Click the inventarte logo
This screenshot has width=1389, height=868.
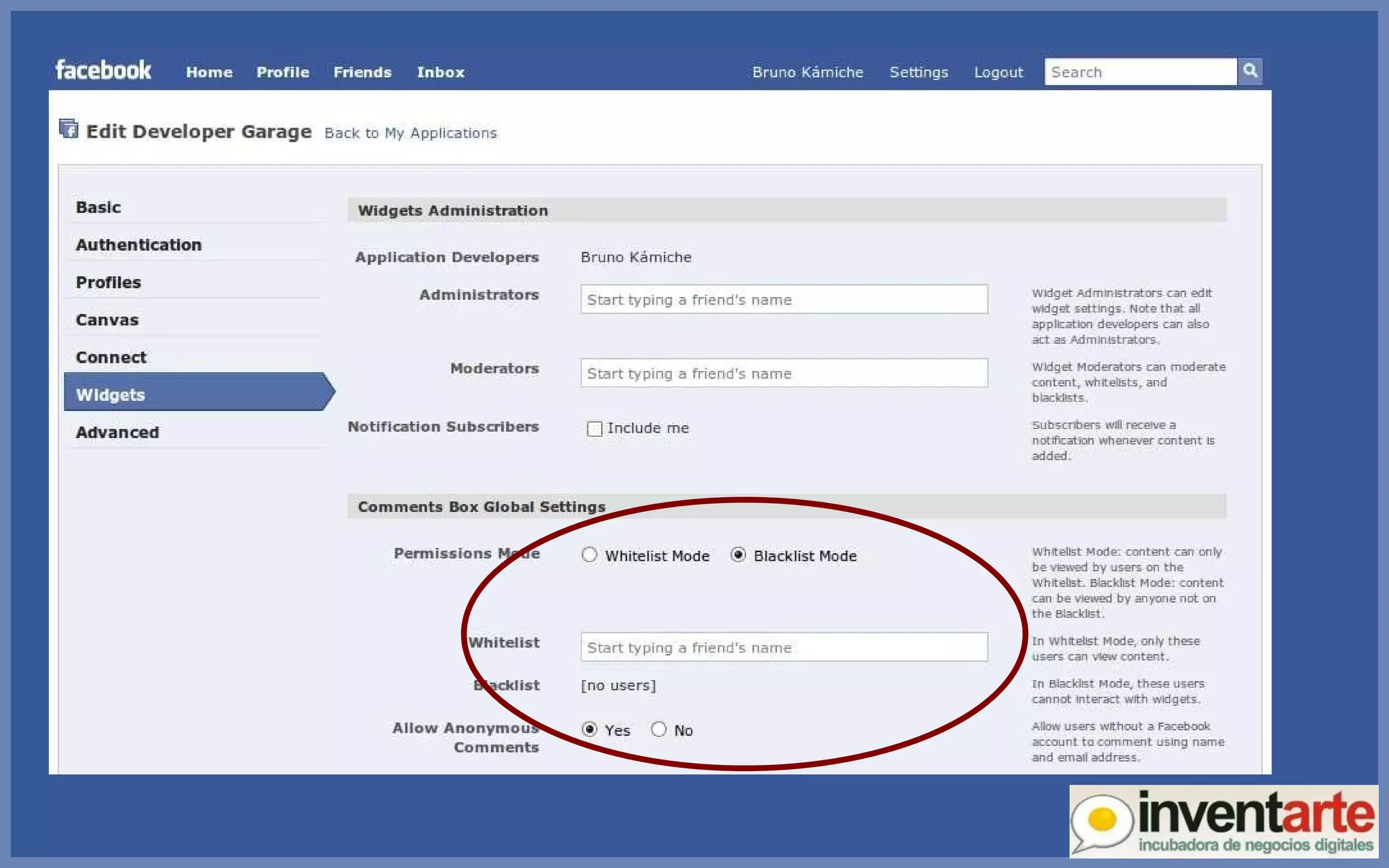[x=1223, y=821]
